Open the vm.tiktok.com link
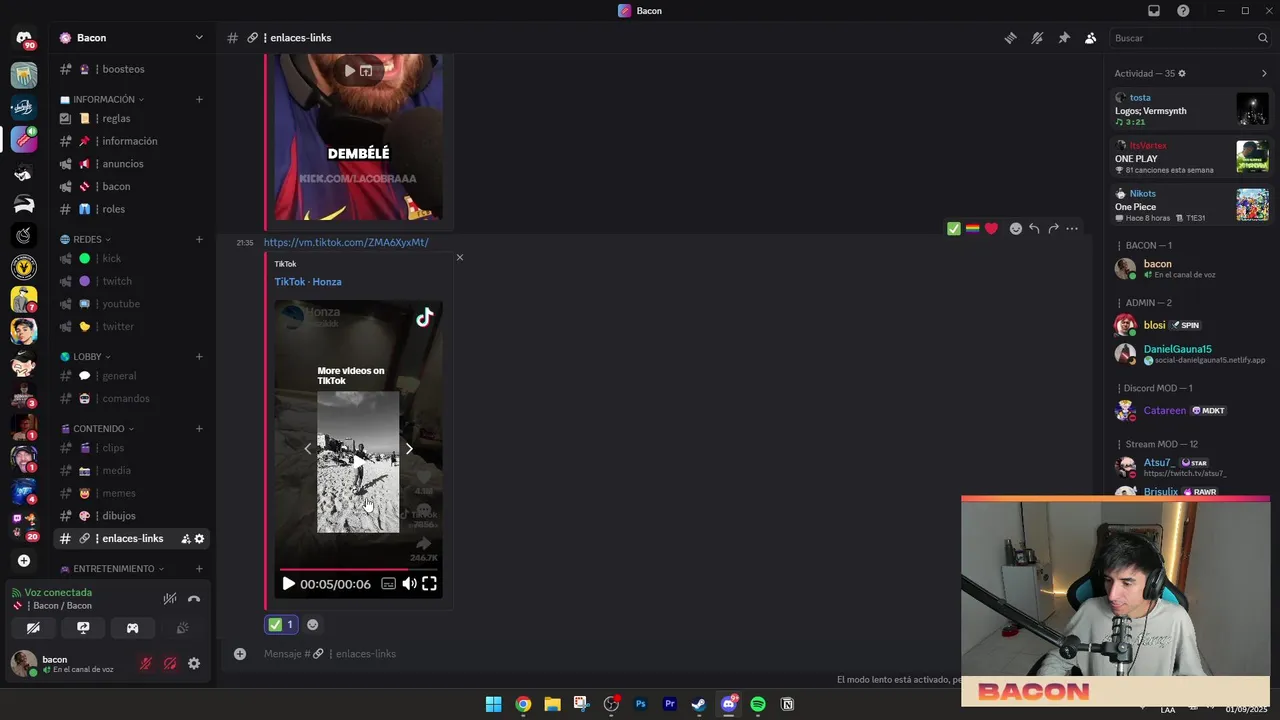This screenshot has height=720, width=1280. (346, 243)
